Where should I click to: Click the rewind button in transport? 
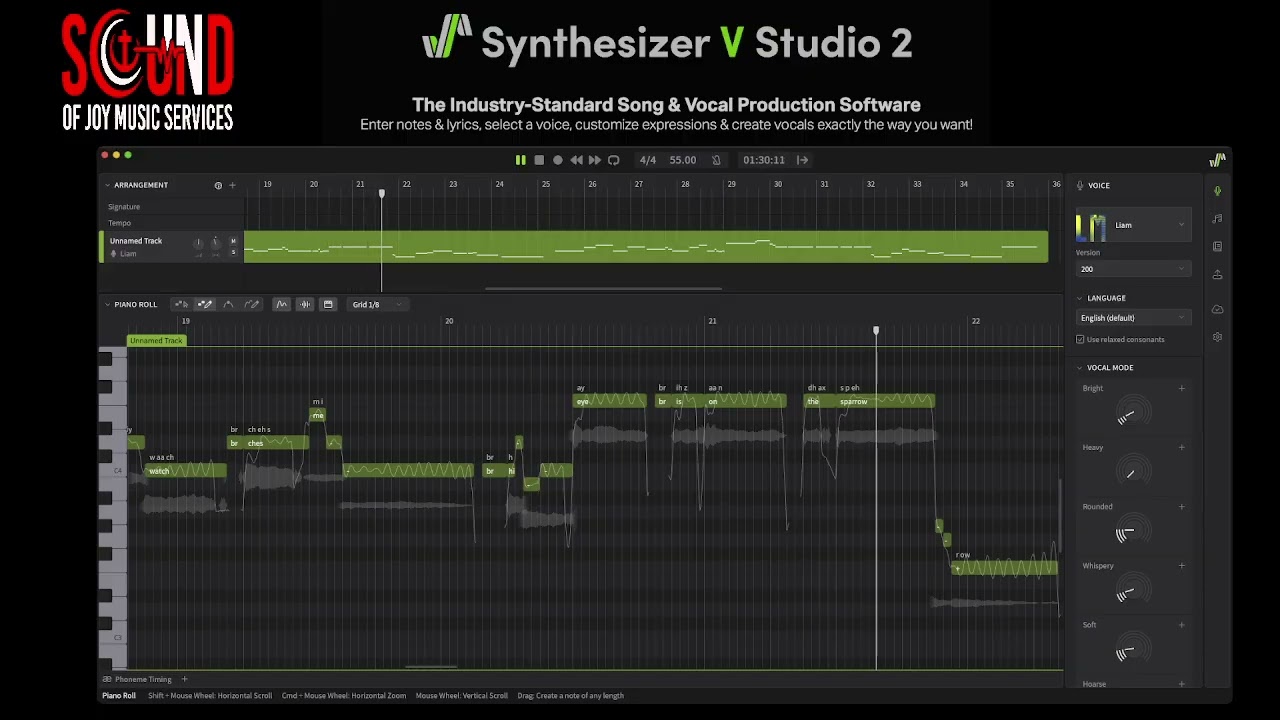pyautogui.click(x=576, y=160)
